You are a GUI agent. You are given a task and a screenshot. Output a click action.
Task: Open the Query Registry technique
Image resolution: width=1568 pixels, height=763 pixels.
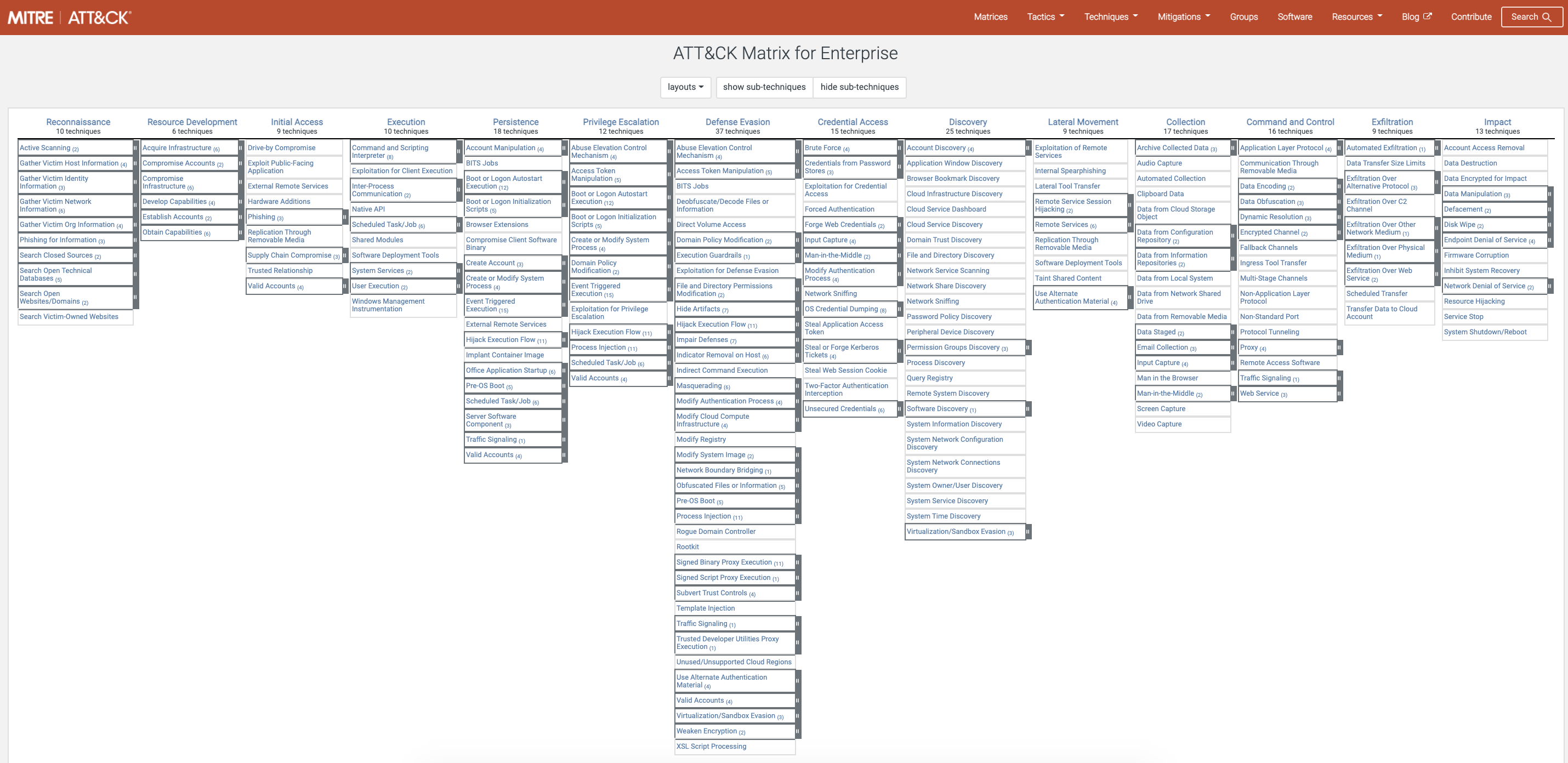tap(929, 378)
